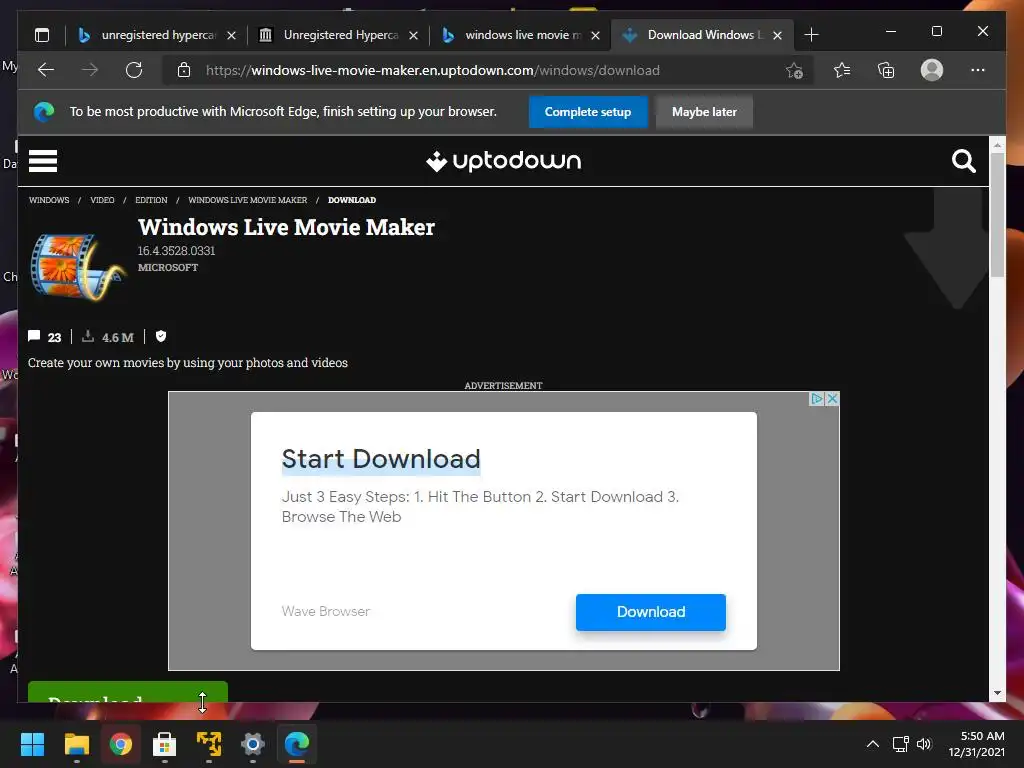Open the volume speaker tray icon

point(923,744)
